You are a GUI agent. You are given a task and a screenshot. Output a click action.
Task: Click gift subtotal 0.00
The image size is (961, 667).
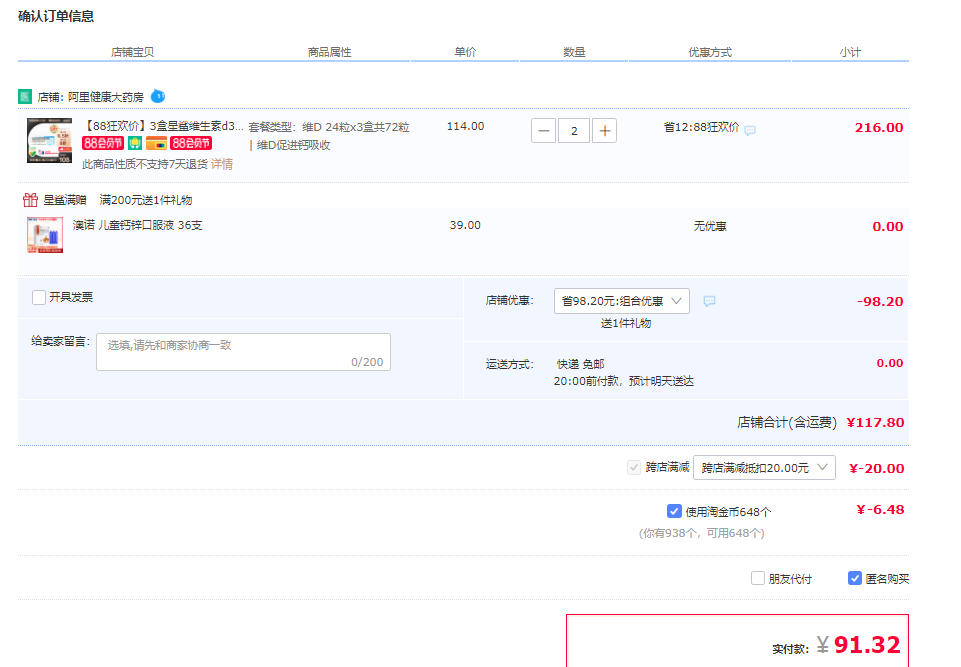click(x=887, y=226)
